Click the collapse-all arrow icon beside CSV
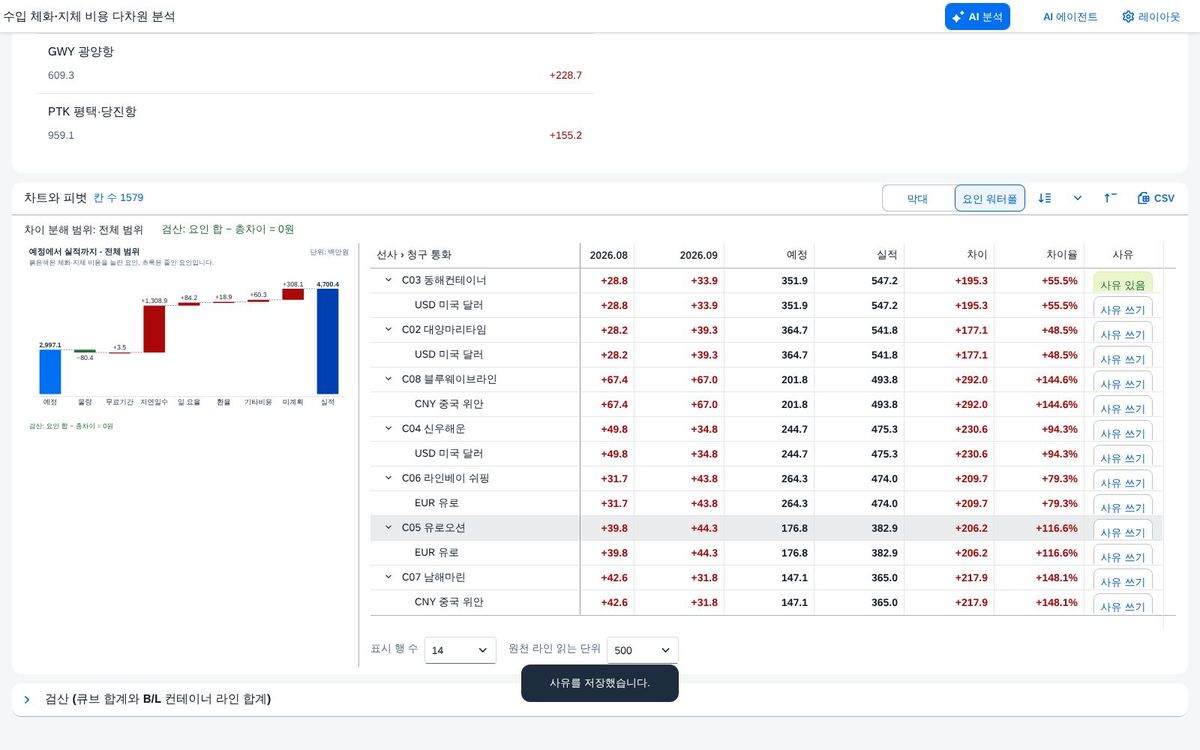This screenshot has height=750, width=1200. click(x=1111, y=198)
